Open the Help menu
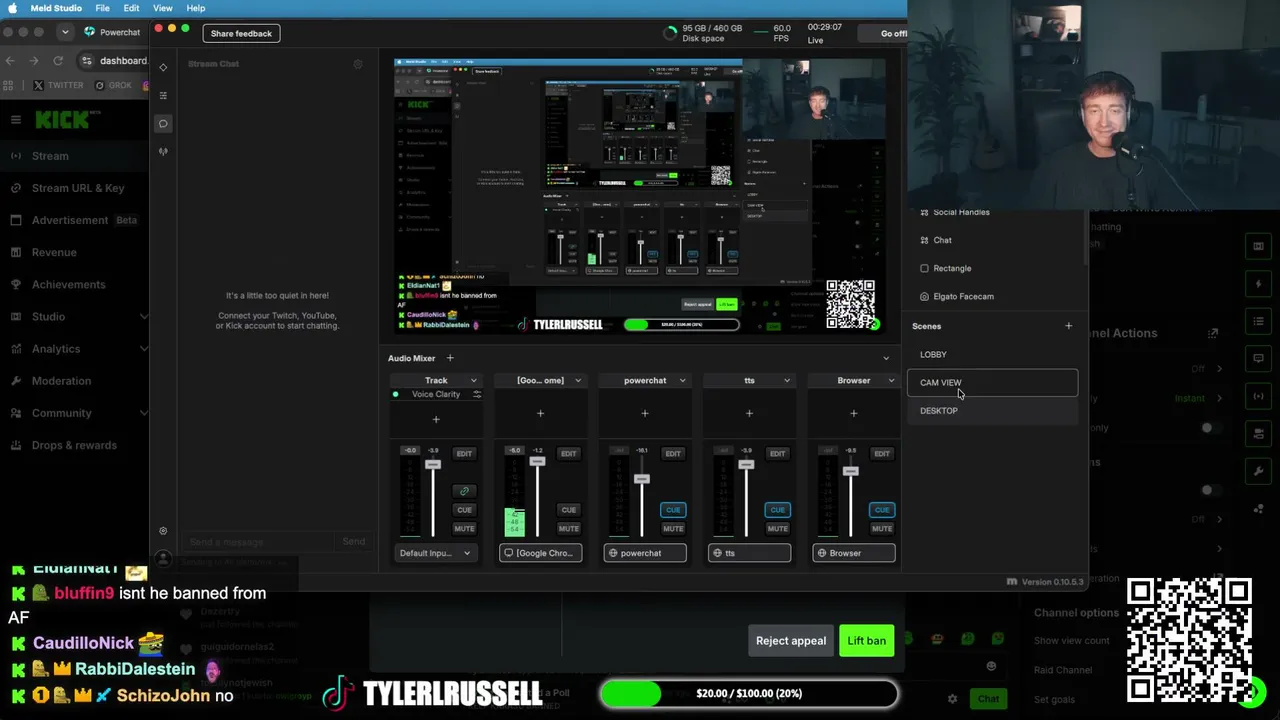The height and width of the screenshot is (720, 1280). pos(196,8)
